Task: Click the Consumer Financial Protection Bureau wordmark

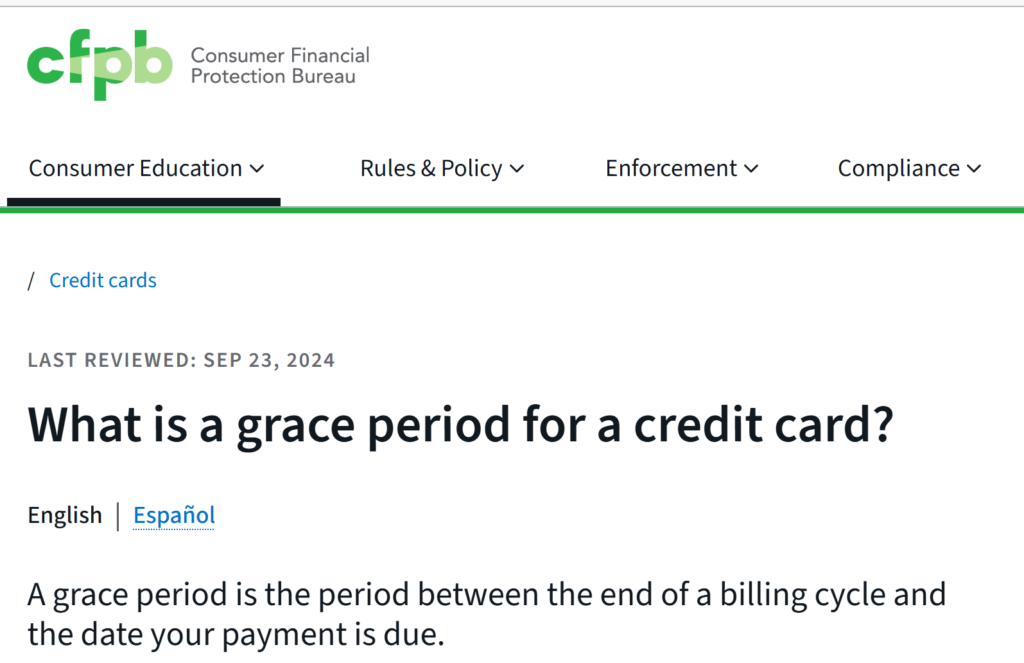Action: pos(280,66)
